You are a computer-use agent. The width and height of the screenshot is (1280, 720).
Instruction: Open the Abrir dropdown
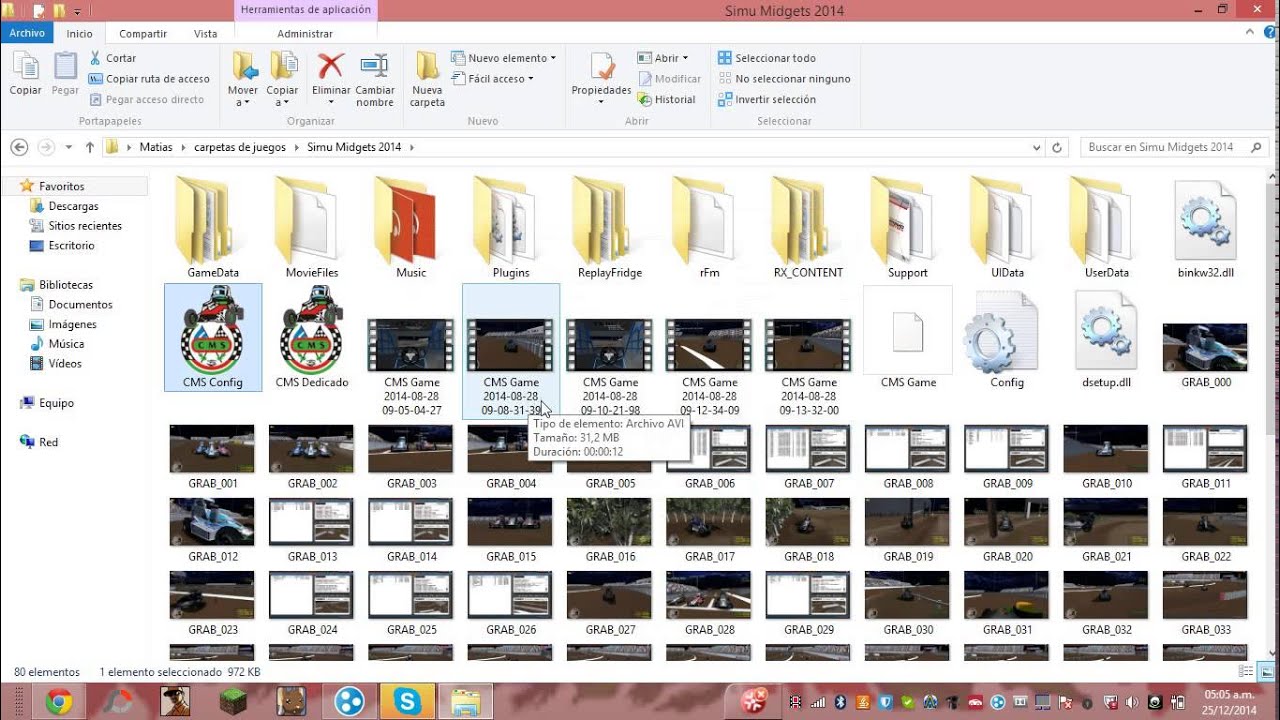click(x=662, y=58)
